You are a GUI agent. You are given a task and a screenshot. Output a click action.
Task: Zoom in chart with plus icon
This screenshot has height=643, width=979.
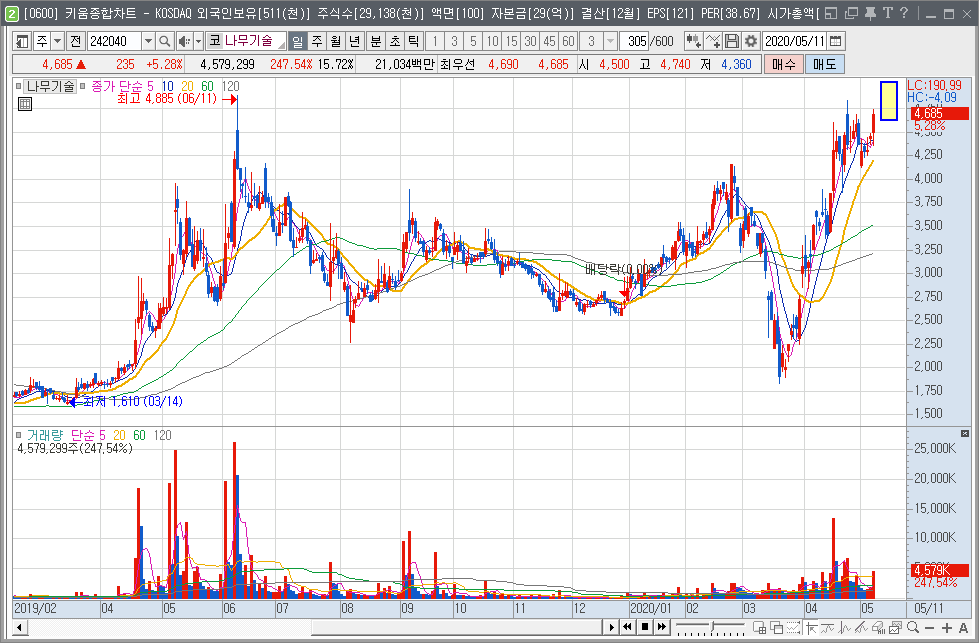click(947, 627)
